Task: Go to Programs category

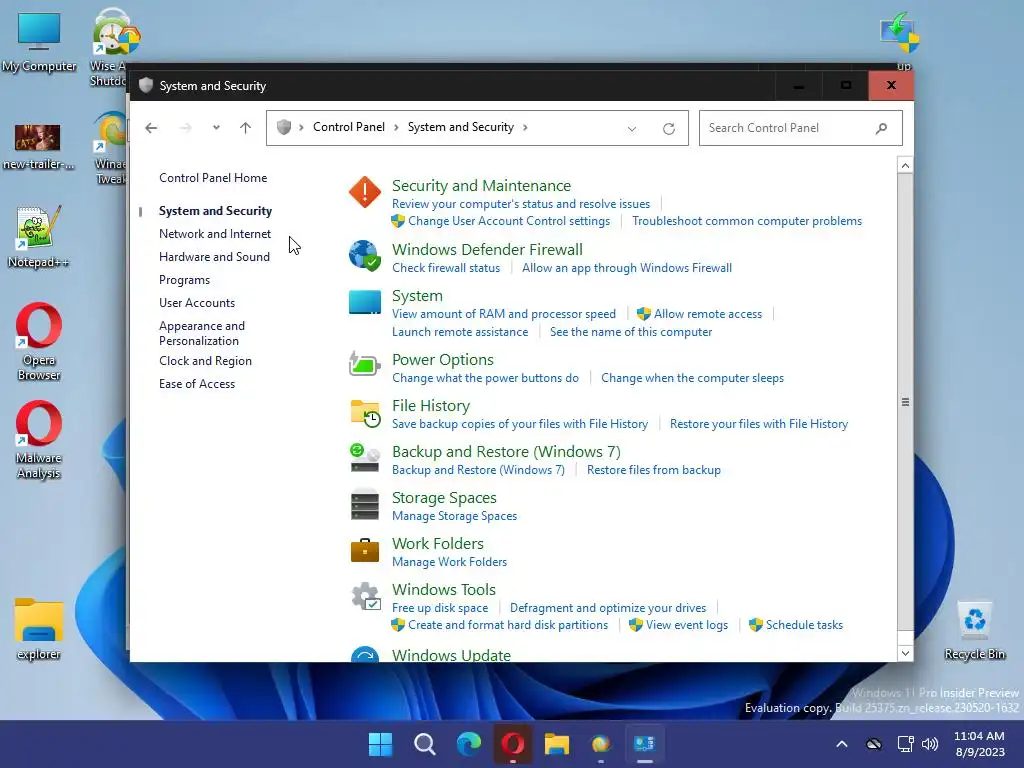Action: click(184, 280)
